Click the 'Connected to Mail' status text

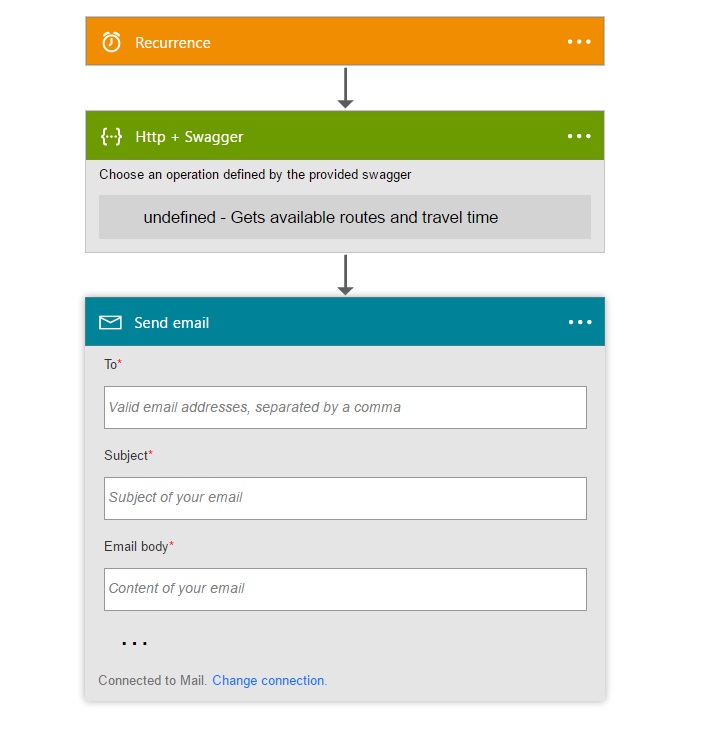152,681
